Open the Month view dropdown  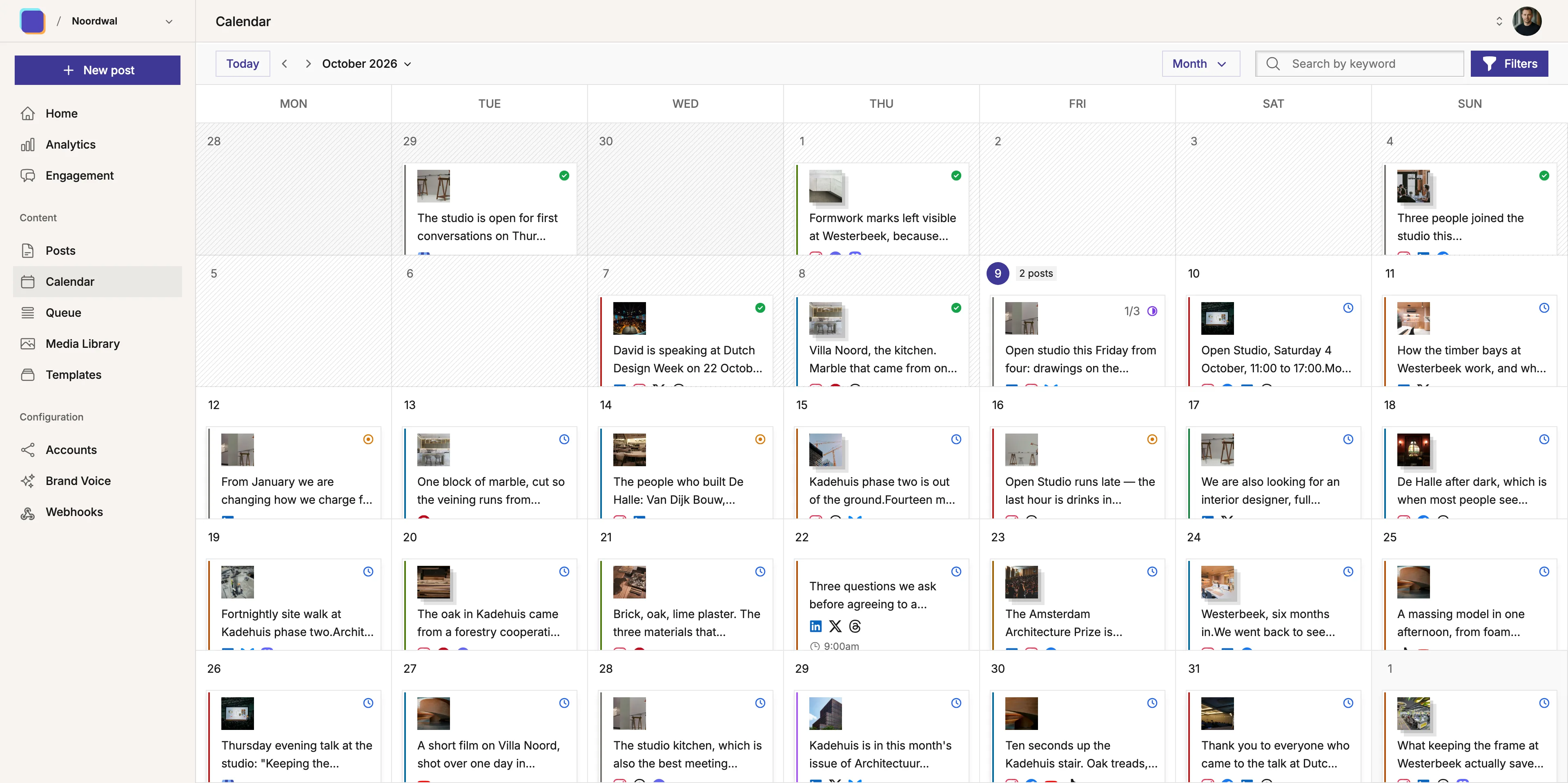pos(1200,64)
